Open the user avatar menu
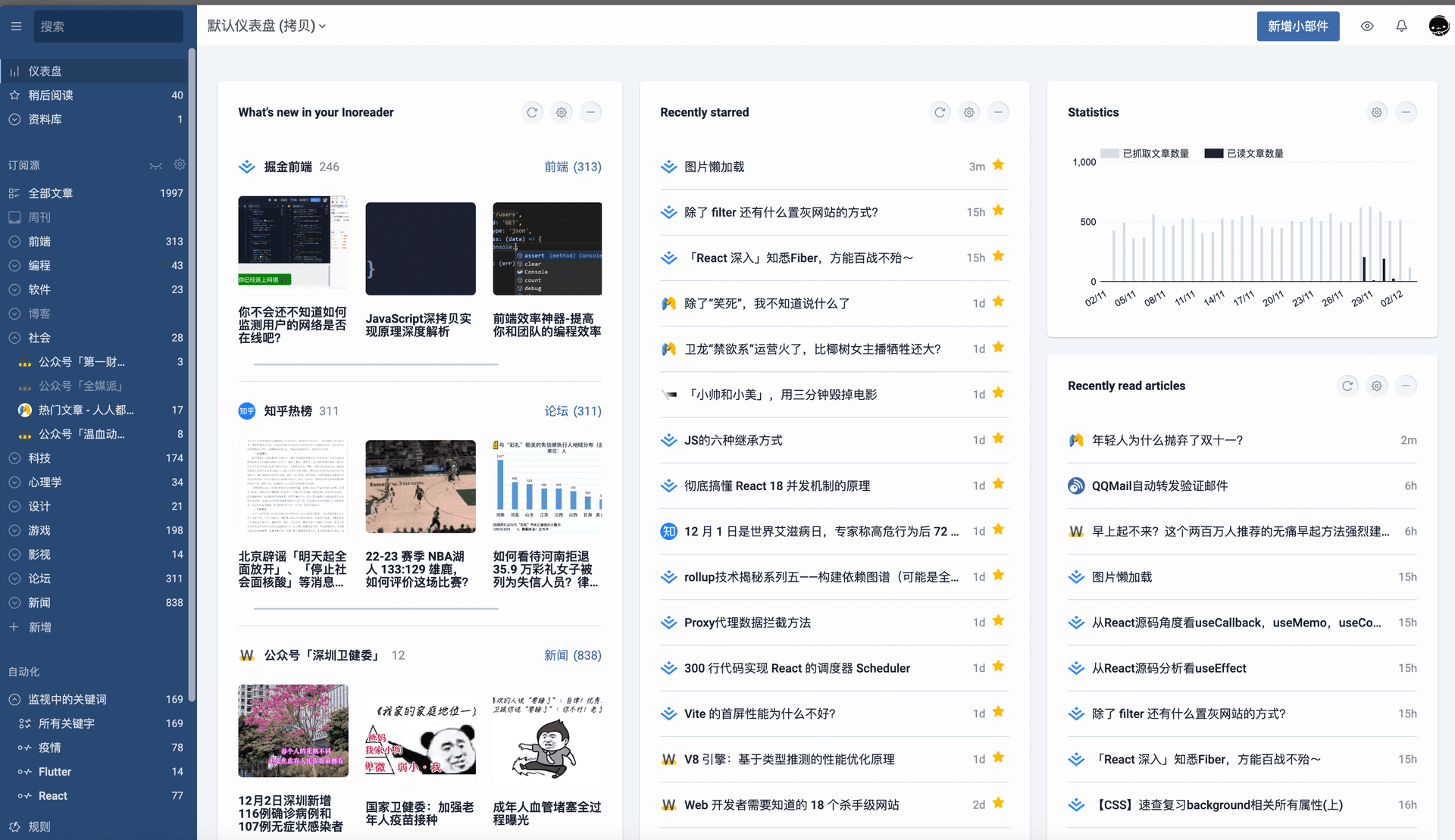The image size is (1455, 840). tap(1438, 27)
